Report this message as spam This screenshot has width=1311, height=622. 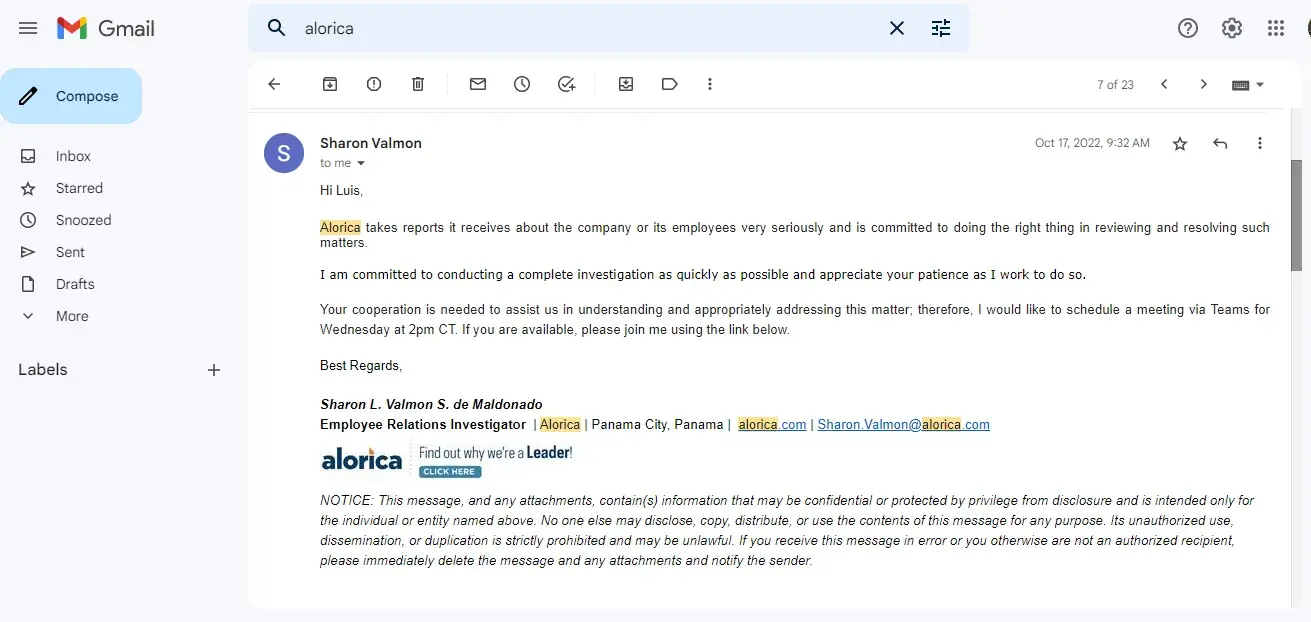point(374,85)
